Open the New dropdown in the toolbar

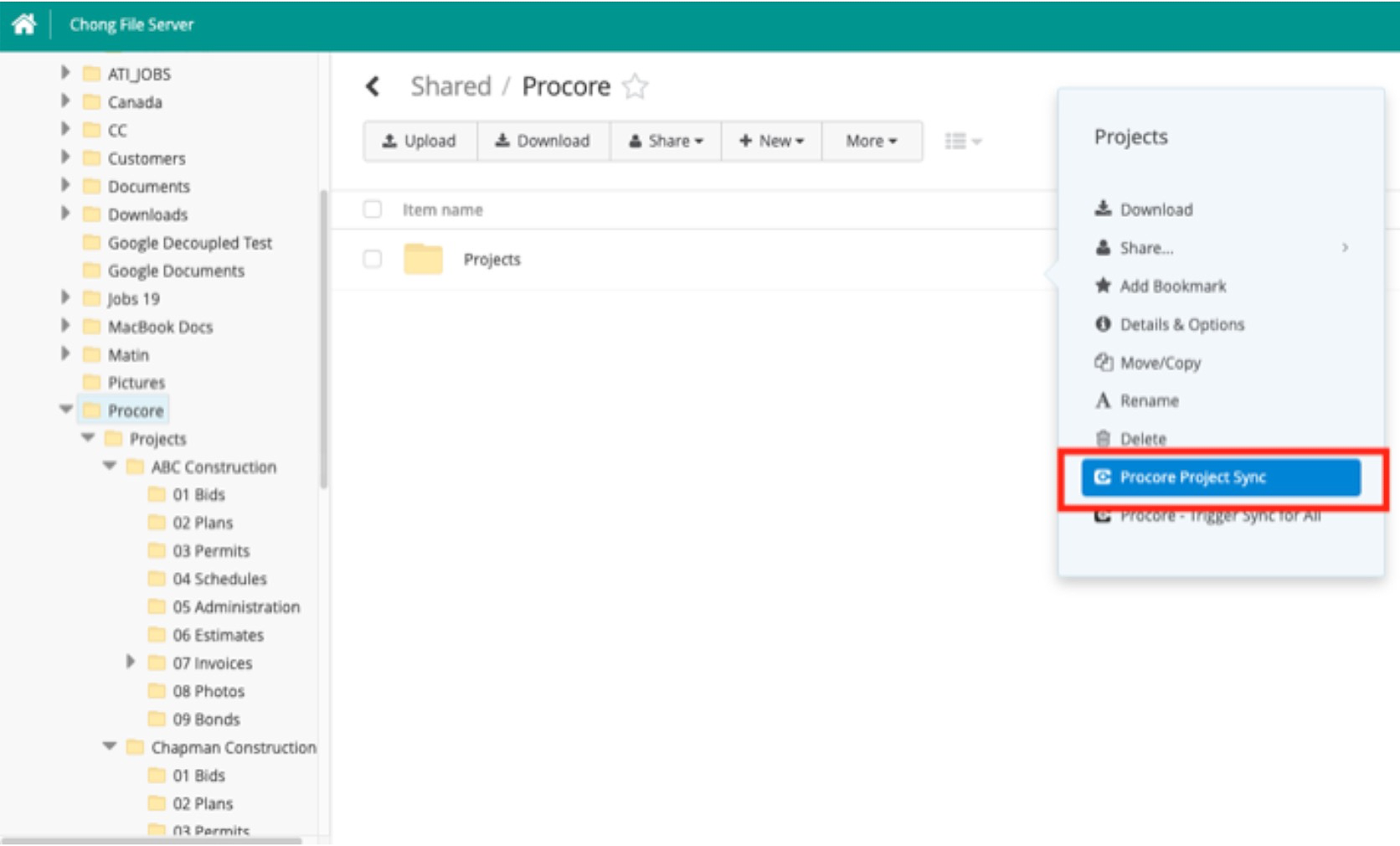(769, 141)
